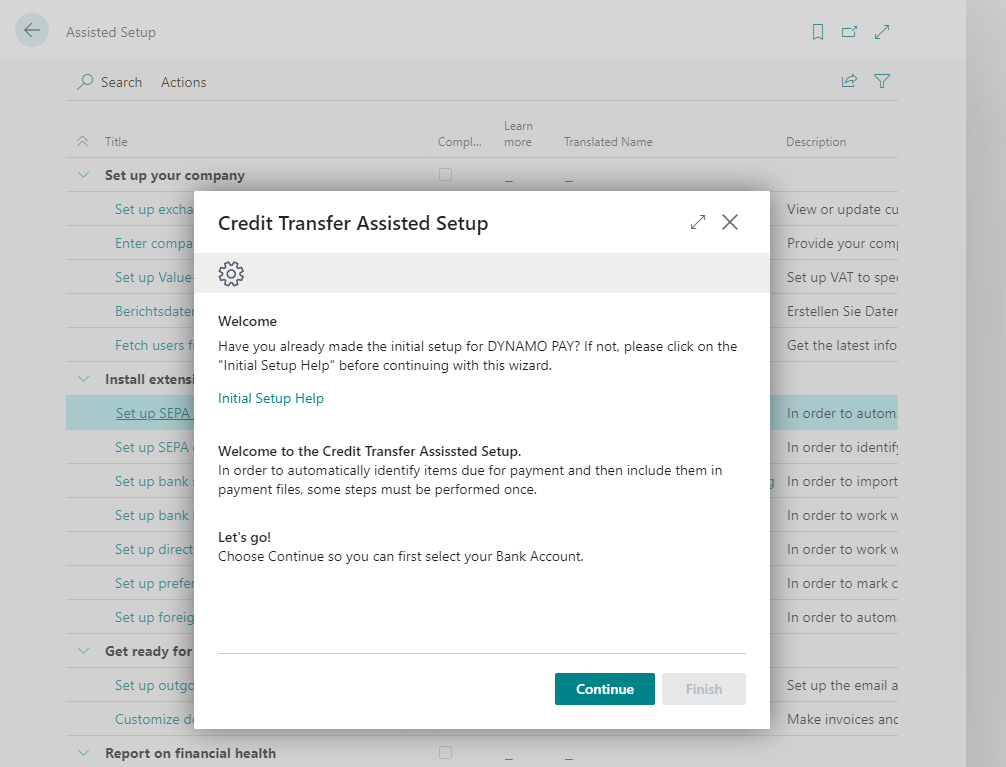This screenshot has height=767, width=1006.
Task: Click the gear icon in the setup dialog
Action: 231,273
